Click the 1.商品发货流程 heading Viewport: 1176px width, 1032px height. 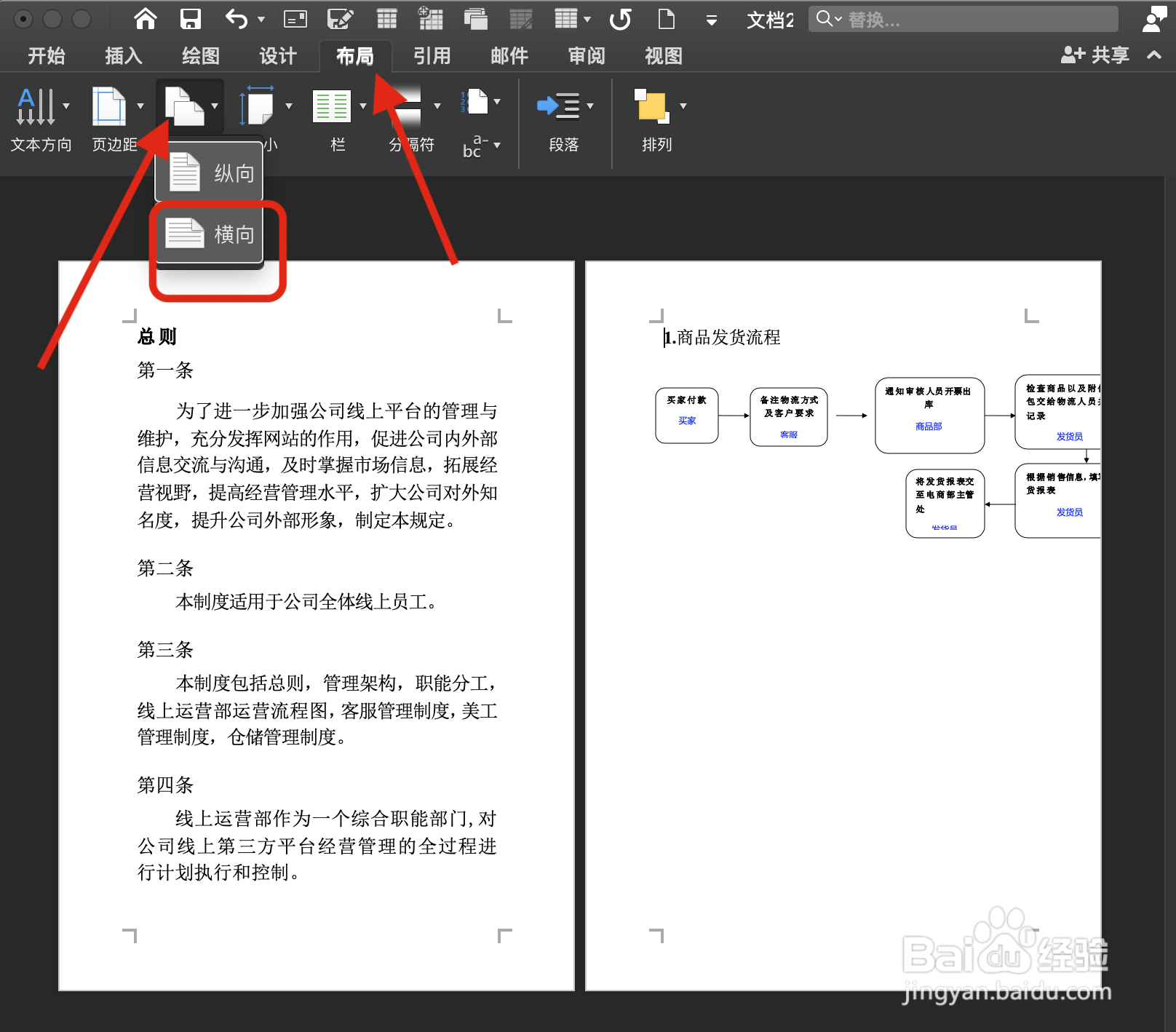[x=722, y=337]
